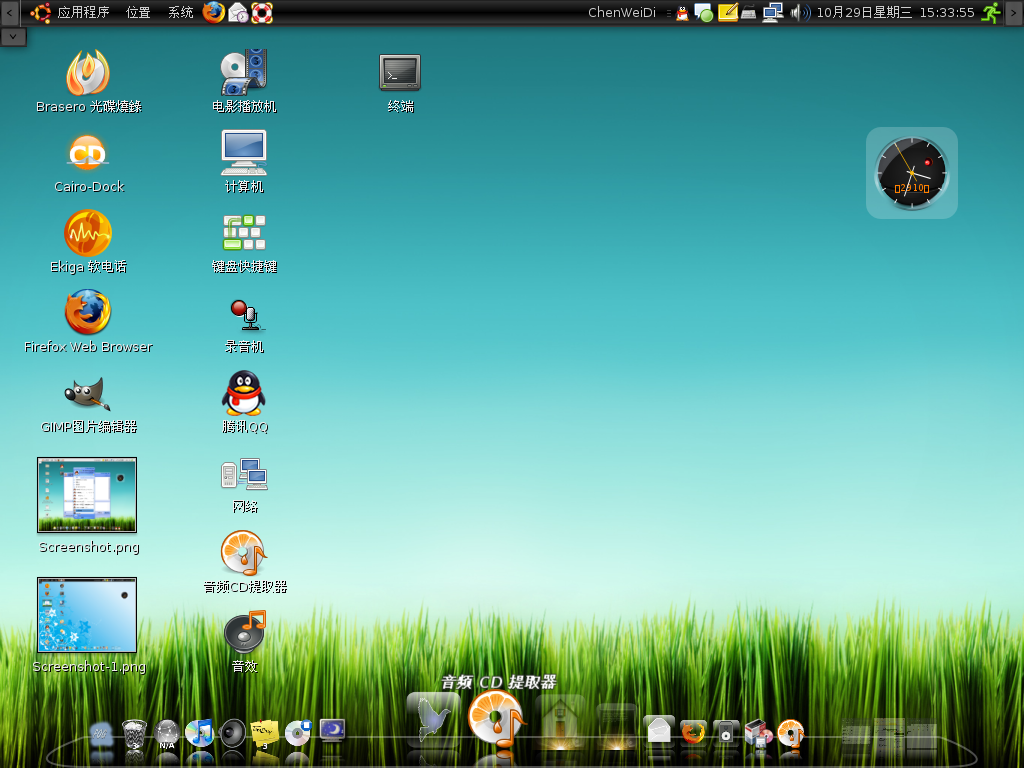The height and width of the screenshot is (768, 1024).
Task: Open the 应用程序 applications menu
Action: pyautogui.click(x=83, y=12)
